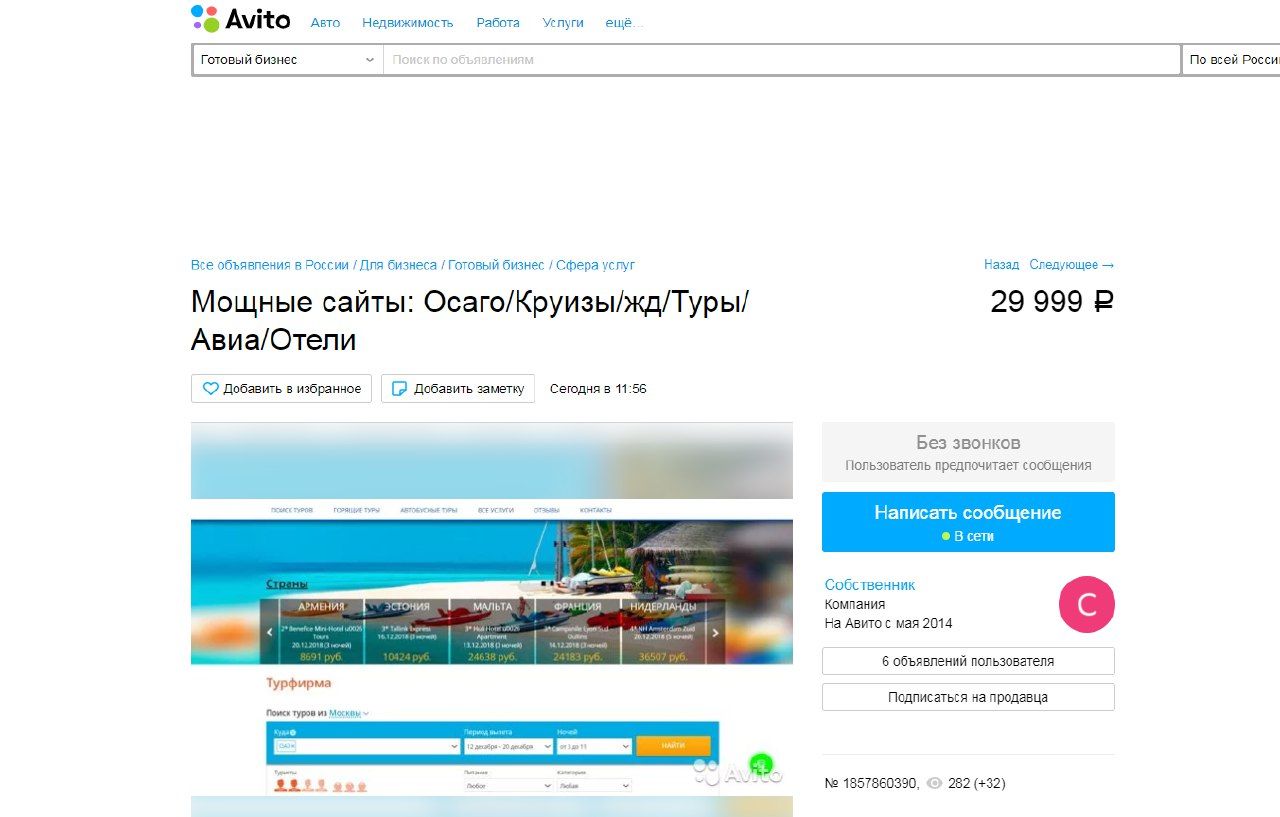Image resolution: width=1280 pixels, height=817 pixels.
Task: Open the Готовый бизнес category dropdown
Action: point(287,60)
